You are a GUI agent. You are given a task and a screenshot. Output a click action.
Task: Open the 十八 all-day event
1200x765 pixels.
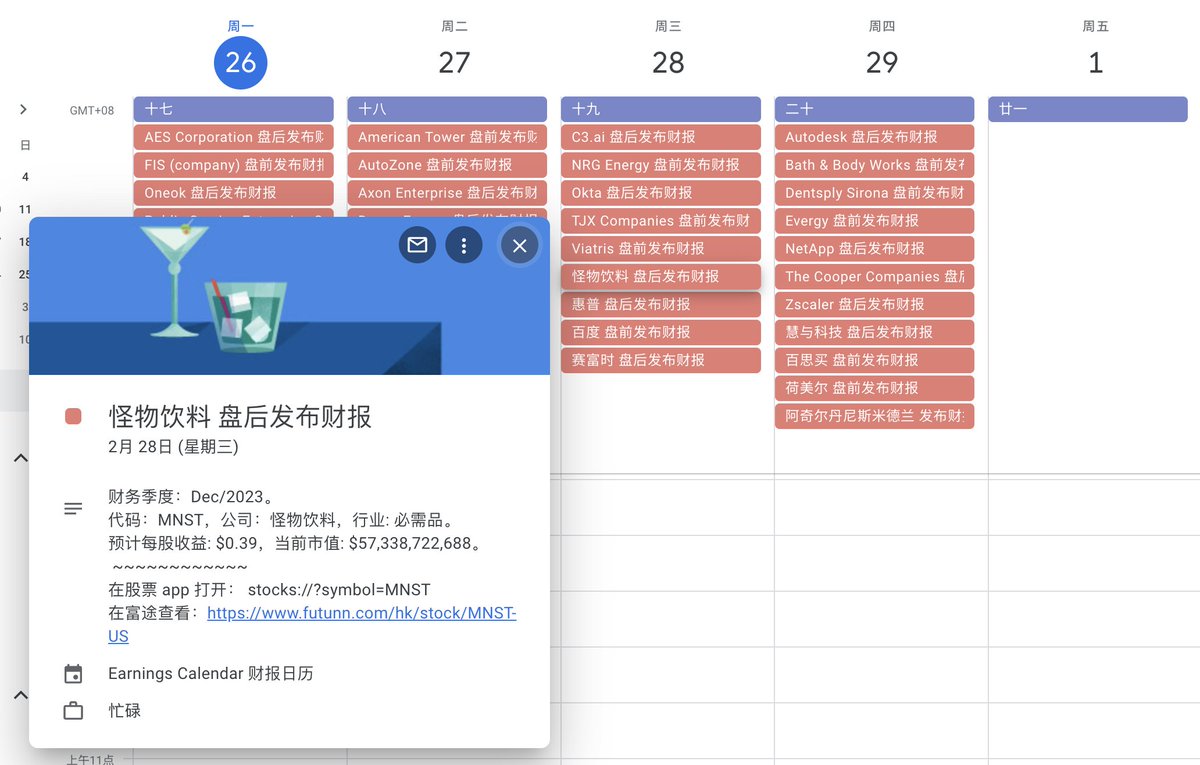447,109
